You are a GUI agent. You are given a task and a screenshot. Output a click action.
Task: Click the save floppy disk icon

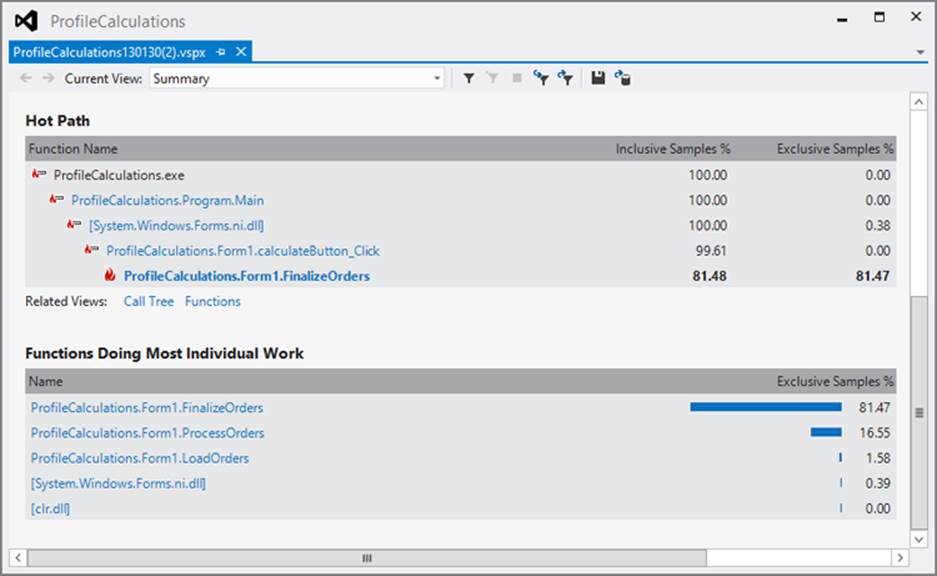598,78
